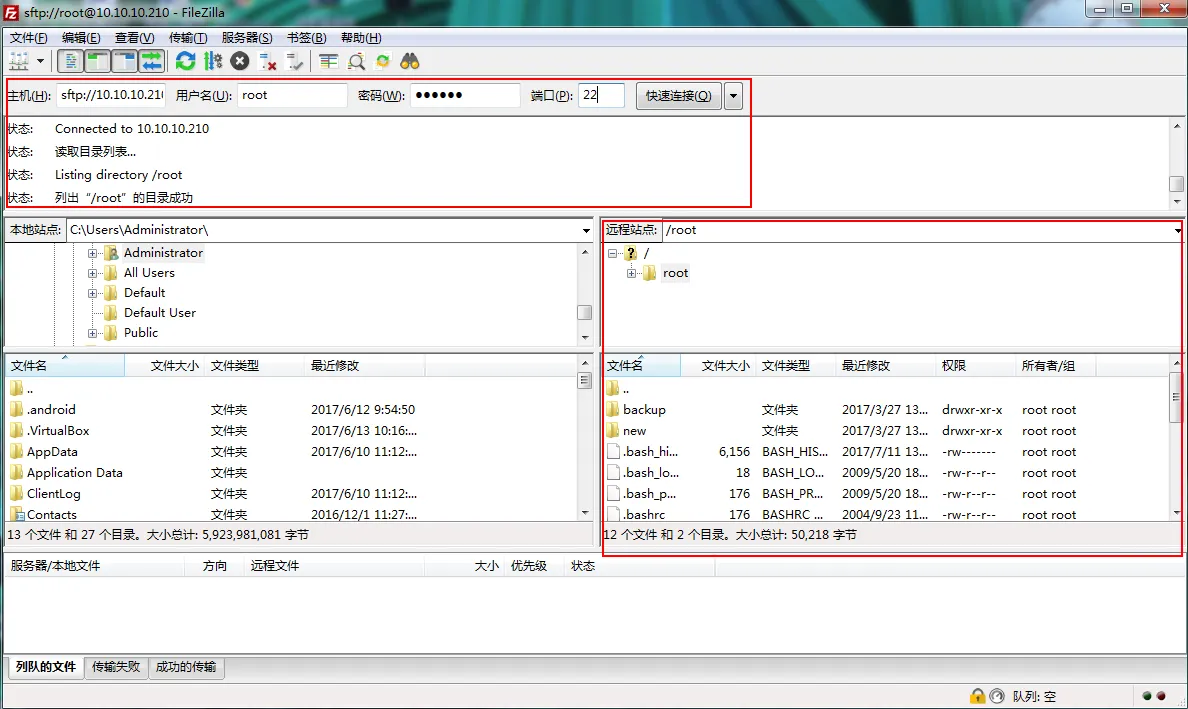This screenshot has width=1188, height=709.
Task: Click the 端口 port field
Action: click(x=601, y=95)
